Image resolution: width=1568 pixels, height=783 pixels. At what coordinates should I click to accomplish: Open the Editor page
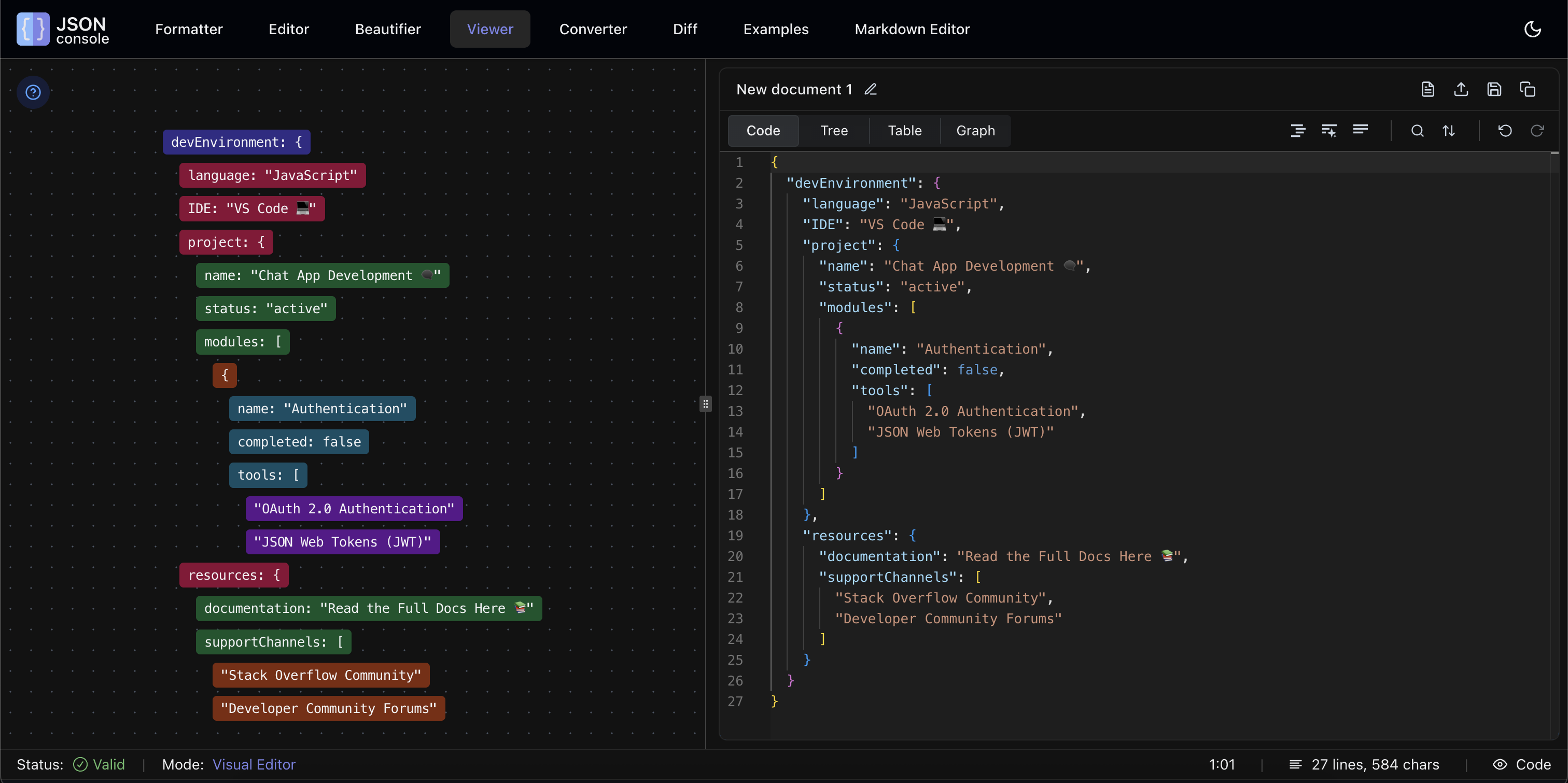[288, 29]
